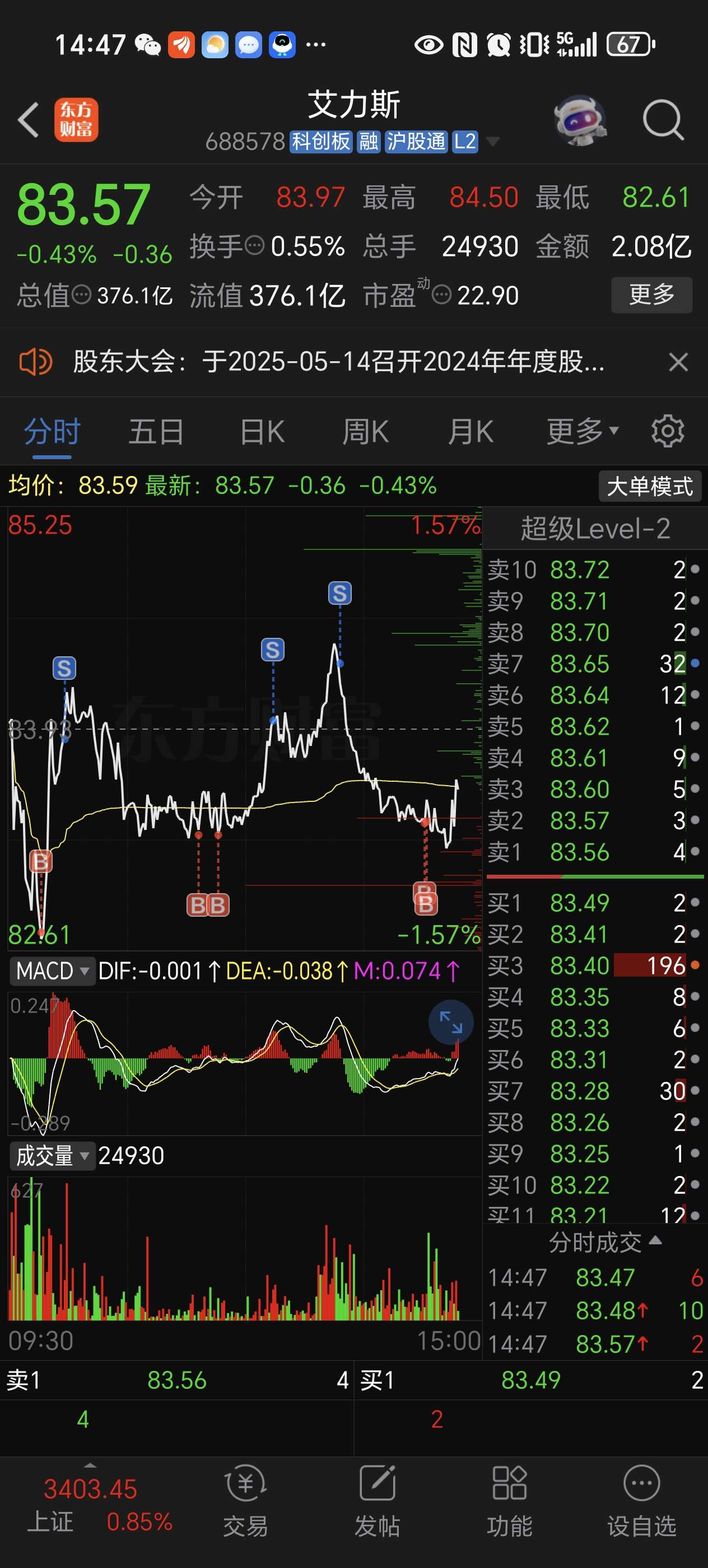Tap the middle S sell marker
708x1568 pixels.
pos(273,650)
